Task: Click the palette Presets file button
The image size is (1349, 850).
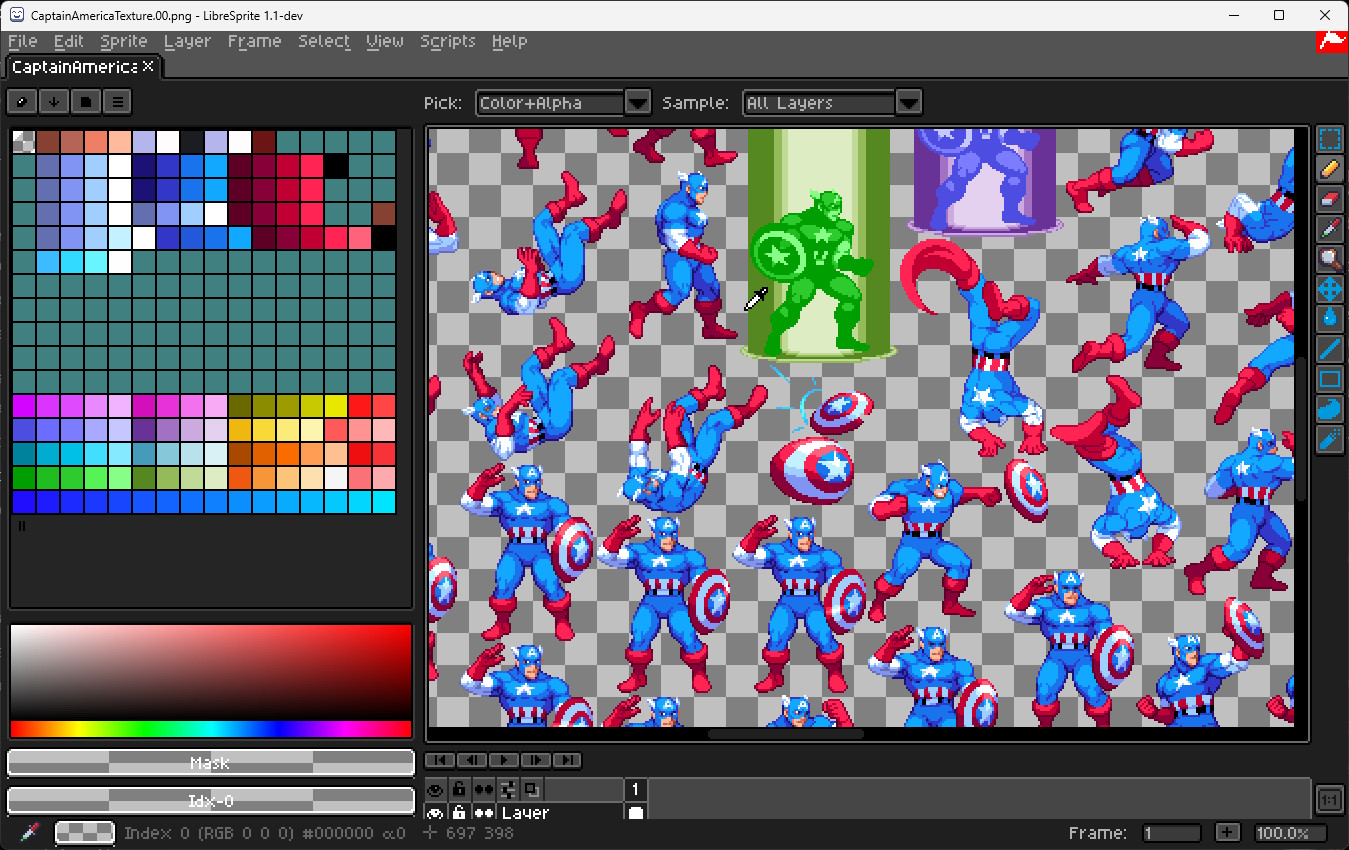Action: [86, 101]
